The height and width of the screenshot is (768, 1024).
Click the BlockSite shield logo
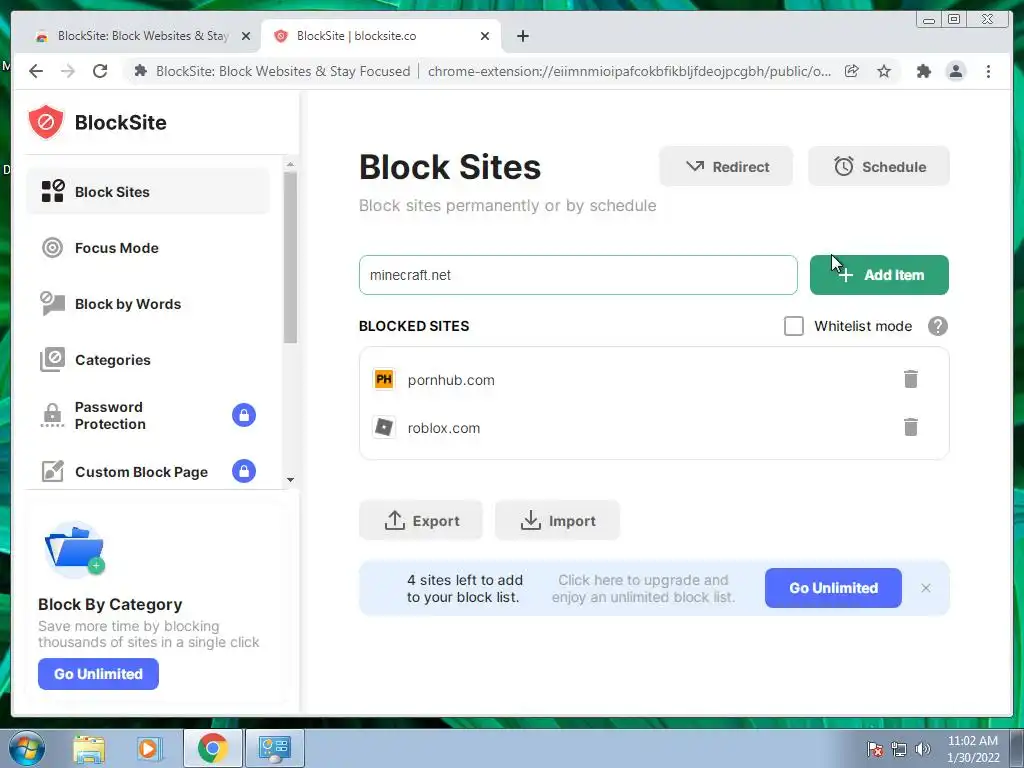[x=46, y=122]
